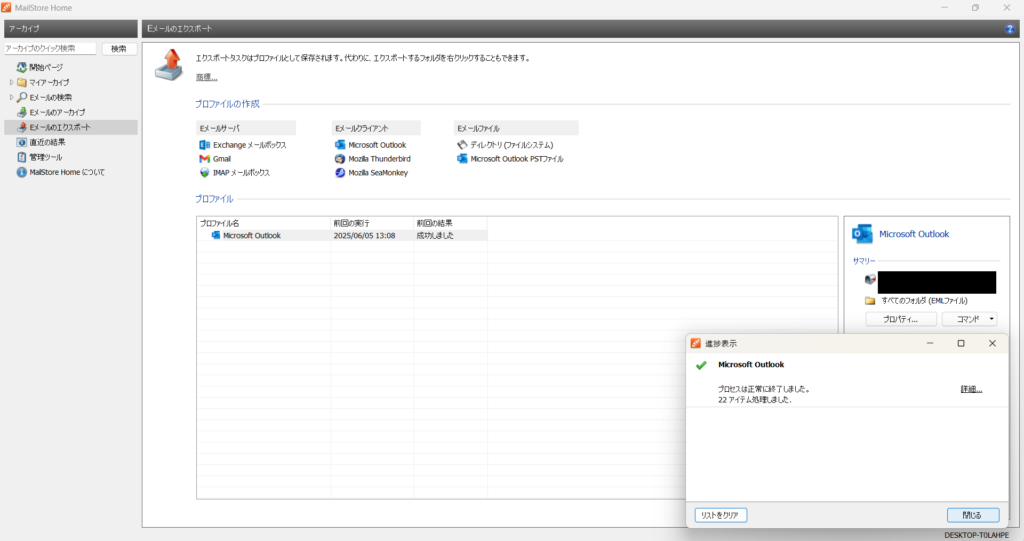Sort by the 前回の実行 column header
The width and height of the screenshot is (1024, 541).
372,223
